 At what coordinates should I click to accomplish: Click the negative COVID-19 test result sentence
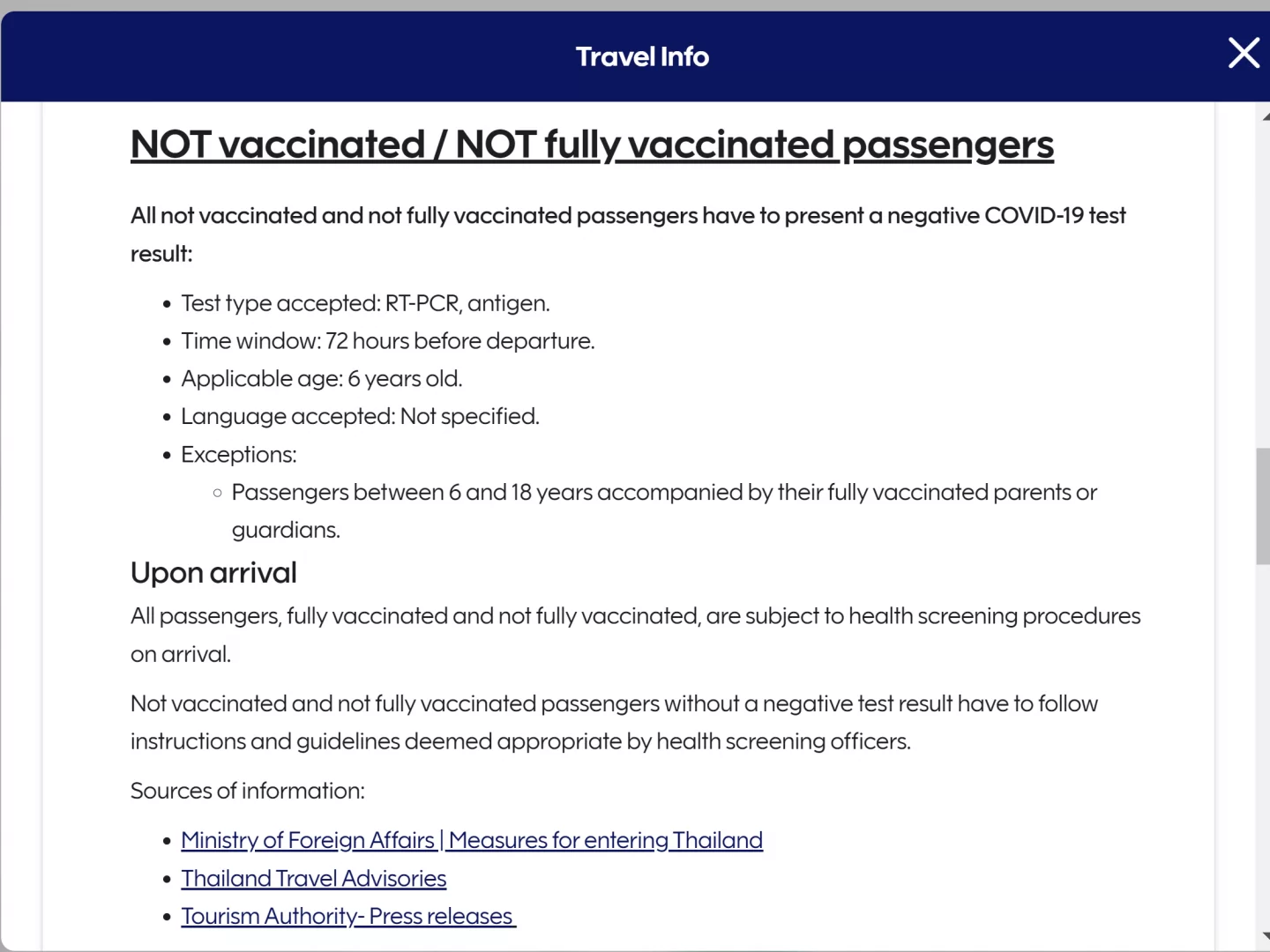(628, 216)
